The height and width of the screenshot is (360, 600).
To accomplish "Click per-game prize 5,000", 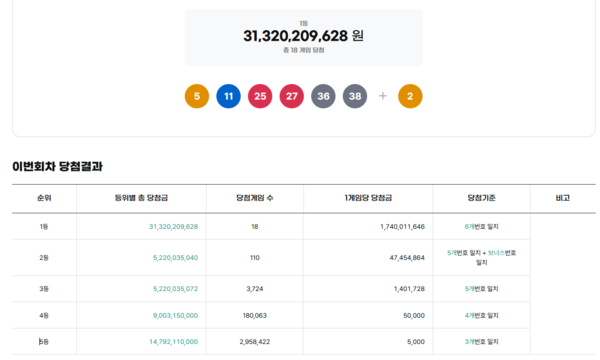I will point(416,342).
